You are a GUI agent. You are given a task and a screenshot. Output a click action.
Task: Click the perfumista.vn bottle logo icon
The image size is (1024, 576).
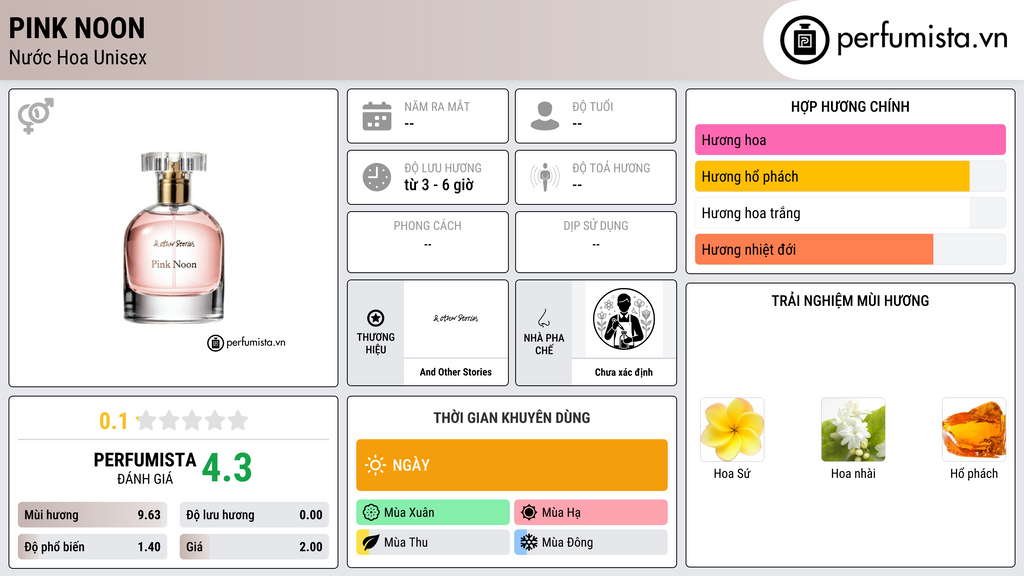[x=804, y=40]
